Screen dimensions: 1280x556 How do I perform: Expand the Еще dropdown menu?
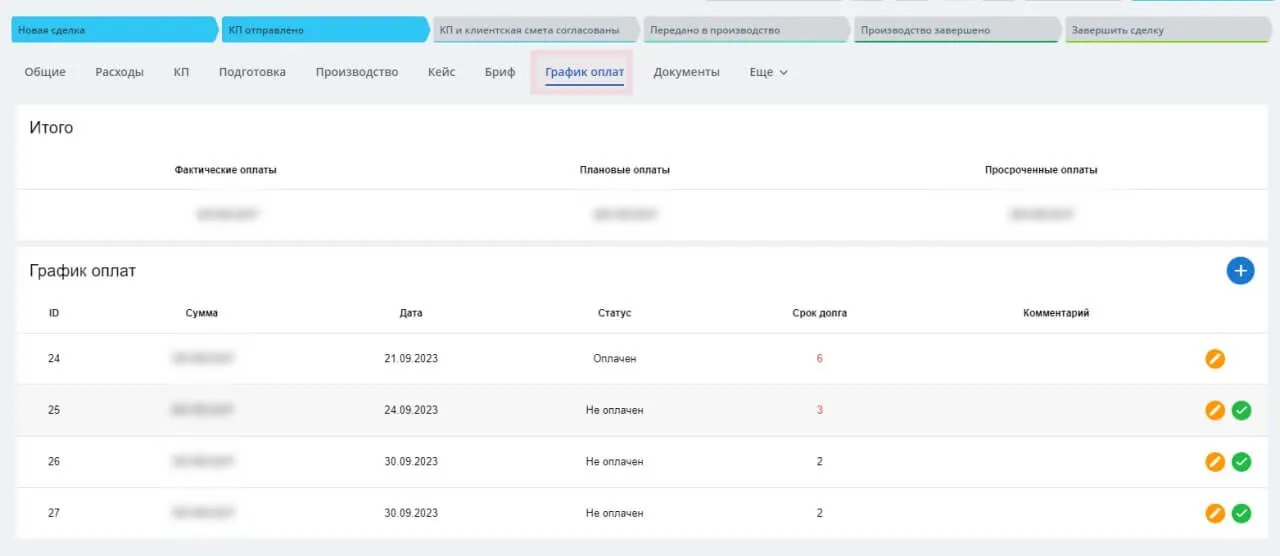coord(768,72)
